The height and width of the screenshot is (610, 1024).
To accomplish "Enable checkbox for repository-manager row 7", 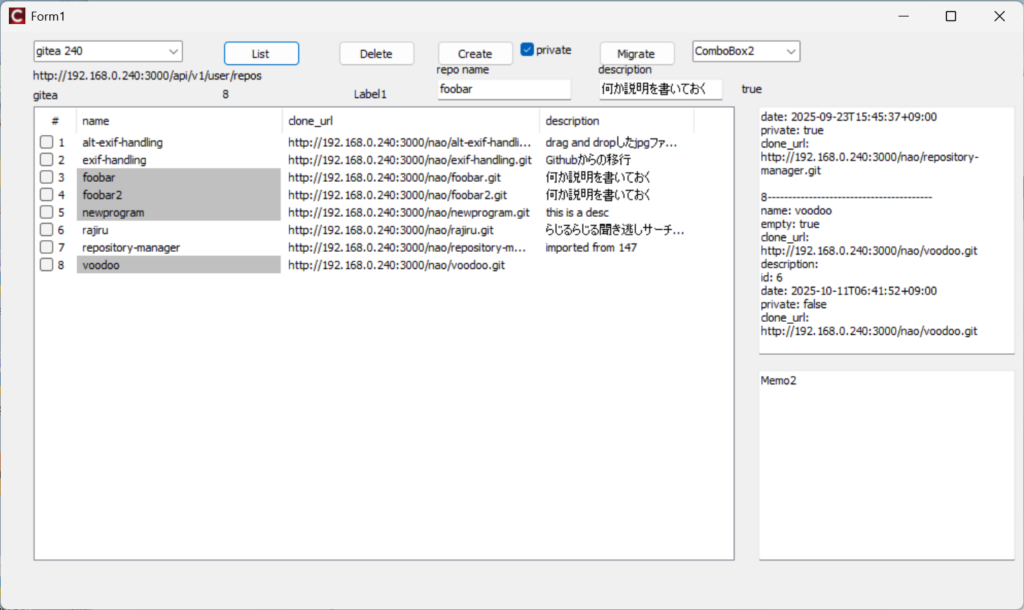I will tap(46, 248).
